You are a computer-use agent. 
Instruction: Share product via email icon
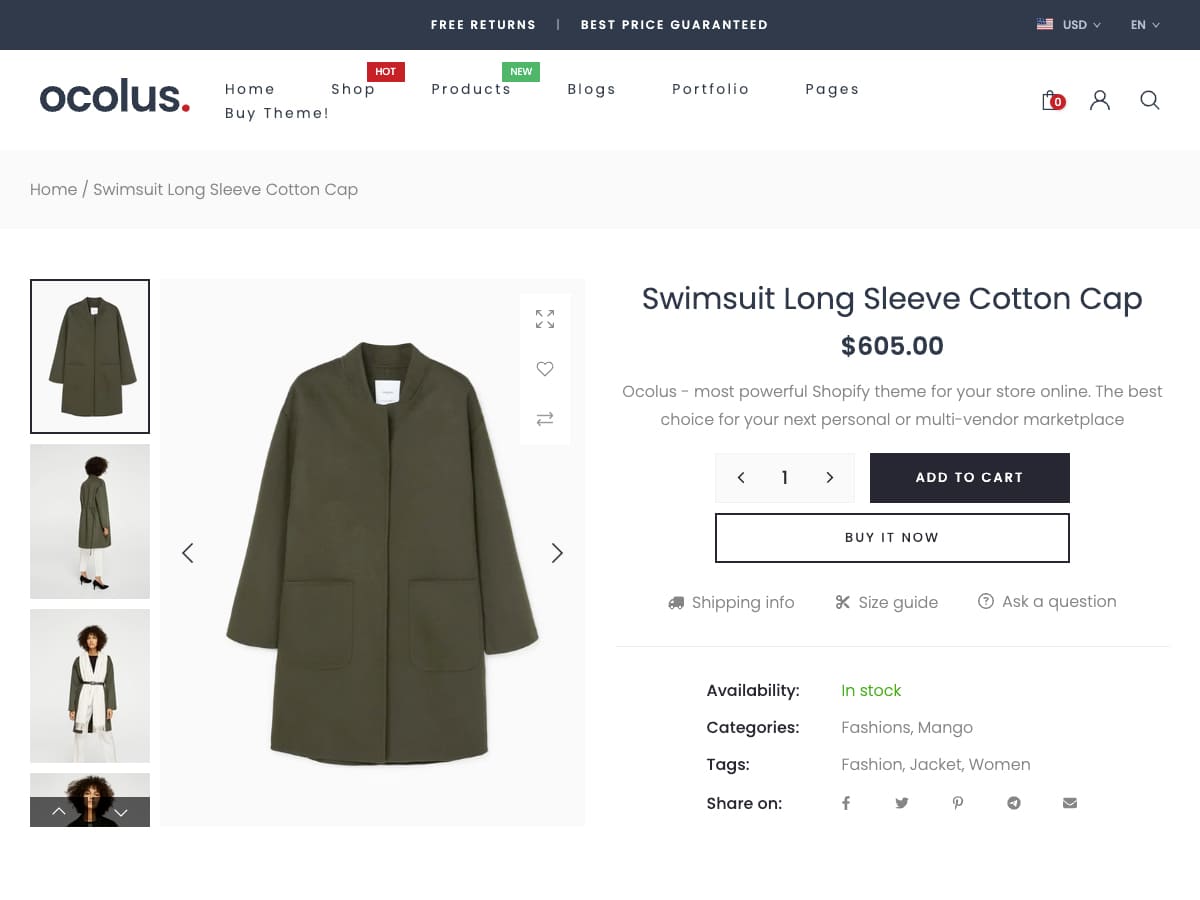(1070, 803)
